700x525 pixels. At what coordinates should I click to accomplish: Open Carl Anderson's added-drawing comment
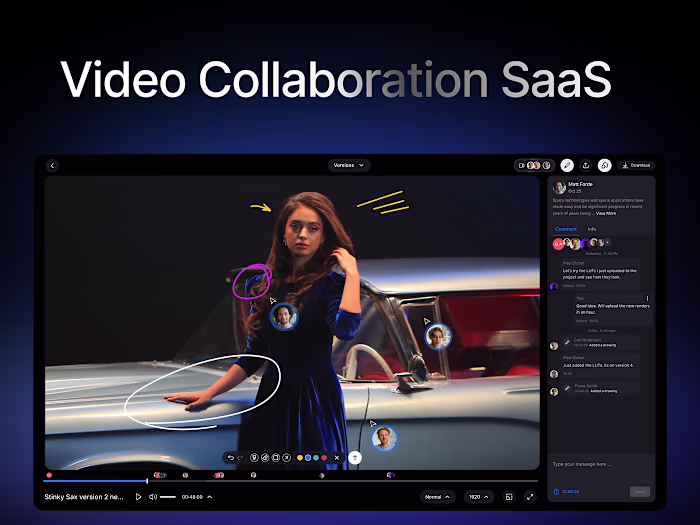coord(600,342)
